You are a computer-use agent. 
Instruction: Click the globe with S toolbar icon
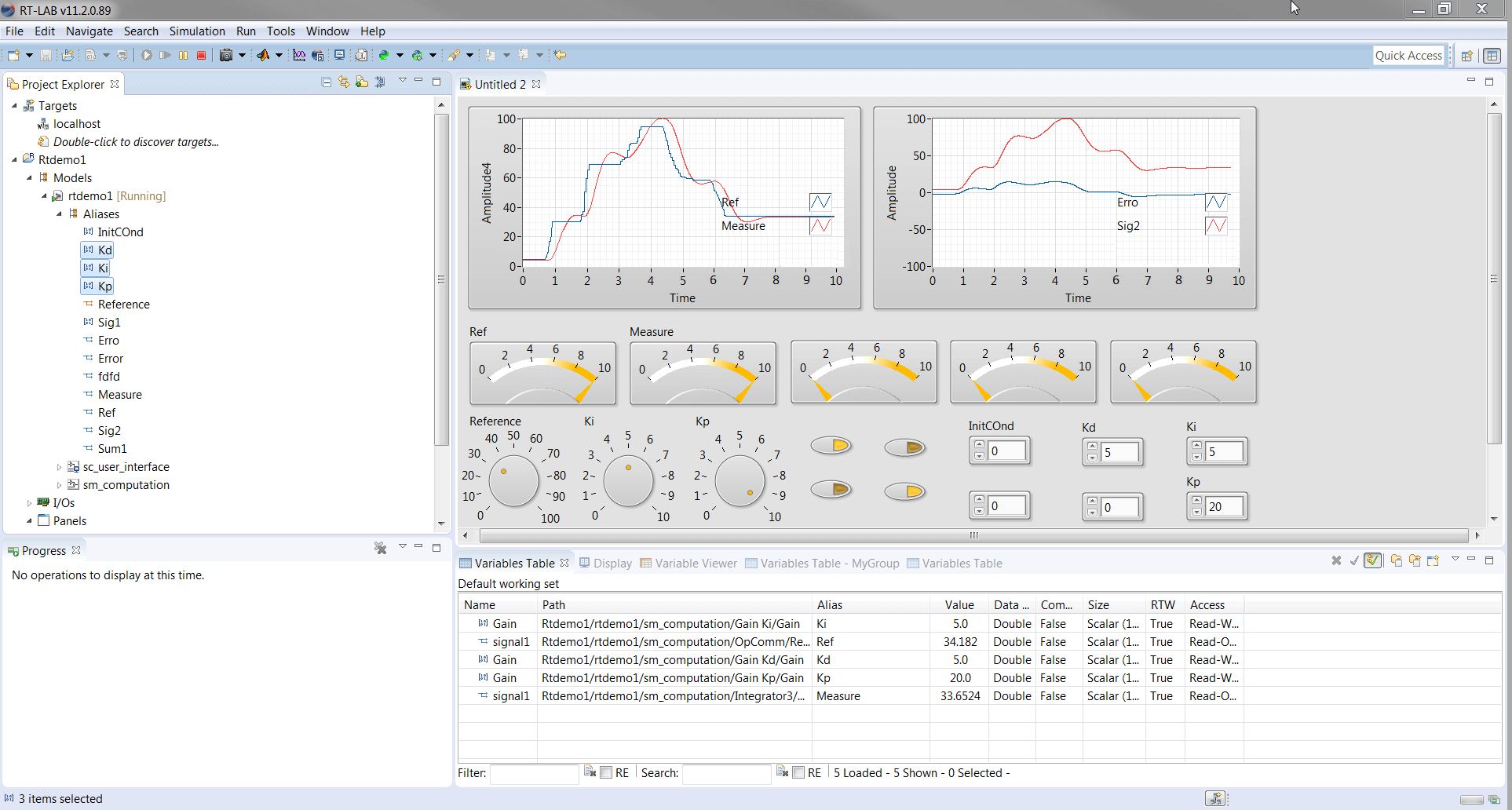click(x=318, y=55)
